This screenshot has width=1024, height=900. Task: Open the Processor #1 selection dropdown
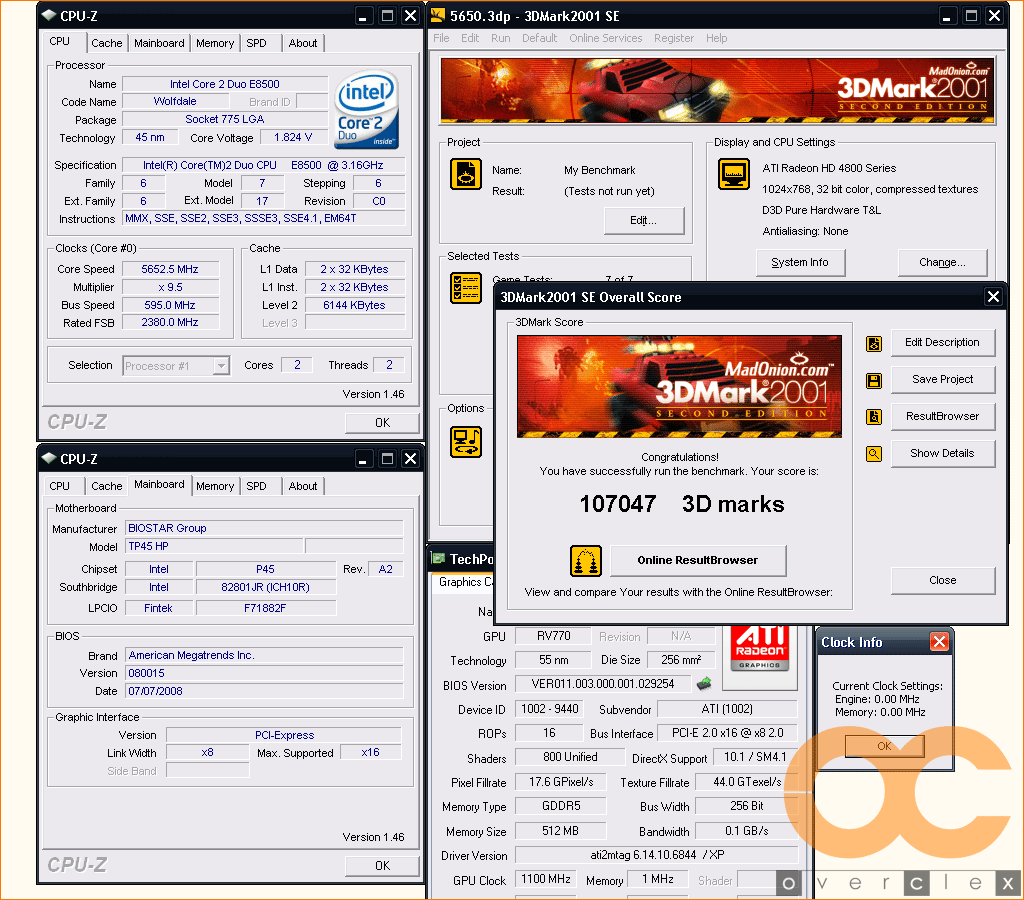click(x=221, y=366)
